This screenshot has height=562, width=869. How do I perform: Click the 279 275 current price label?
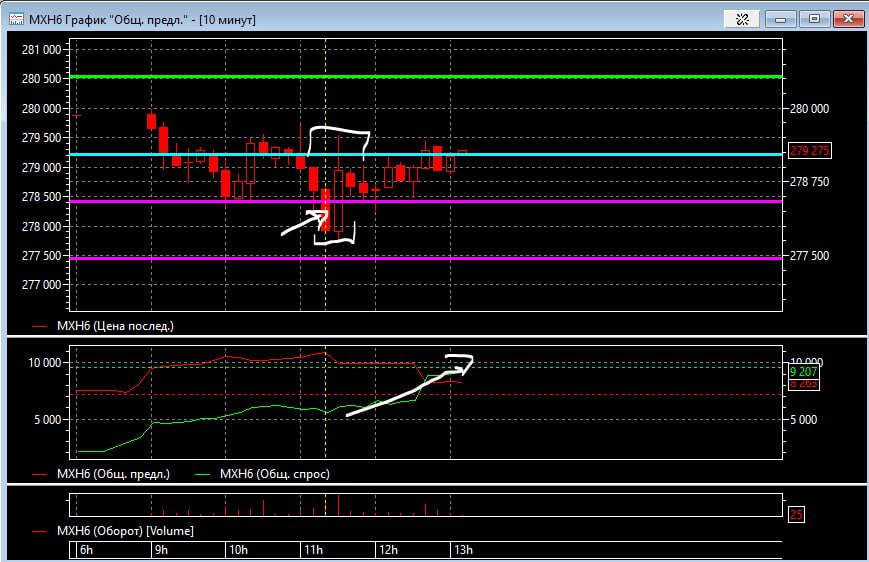[811, 151]
